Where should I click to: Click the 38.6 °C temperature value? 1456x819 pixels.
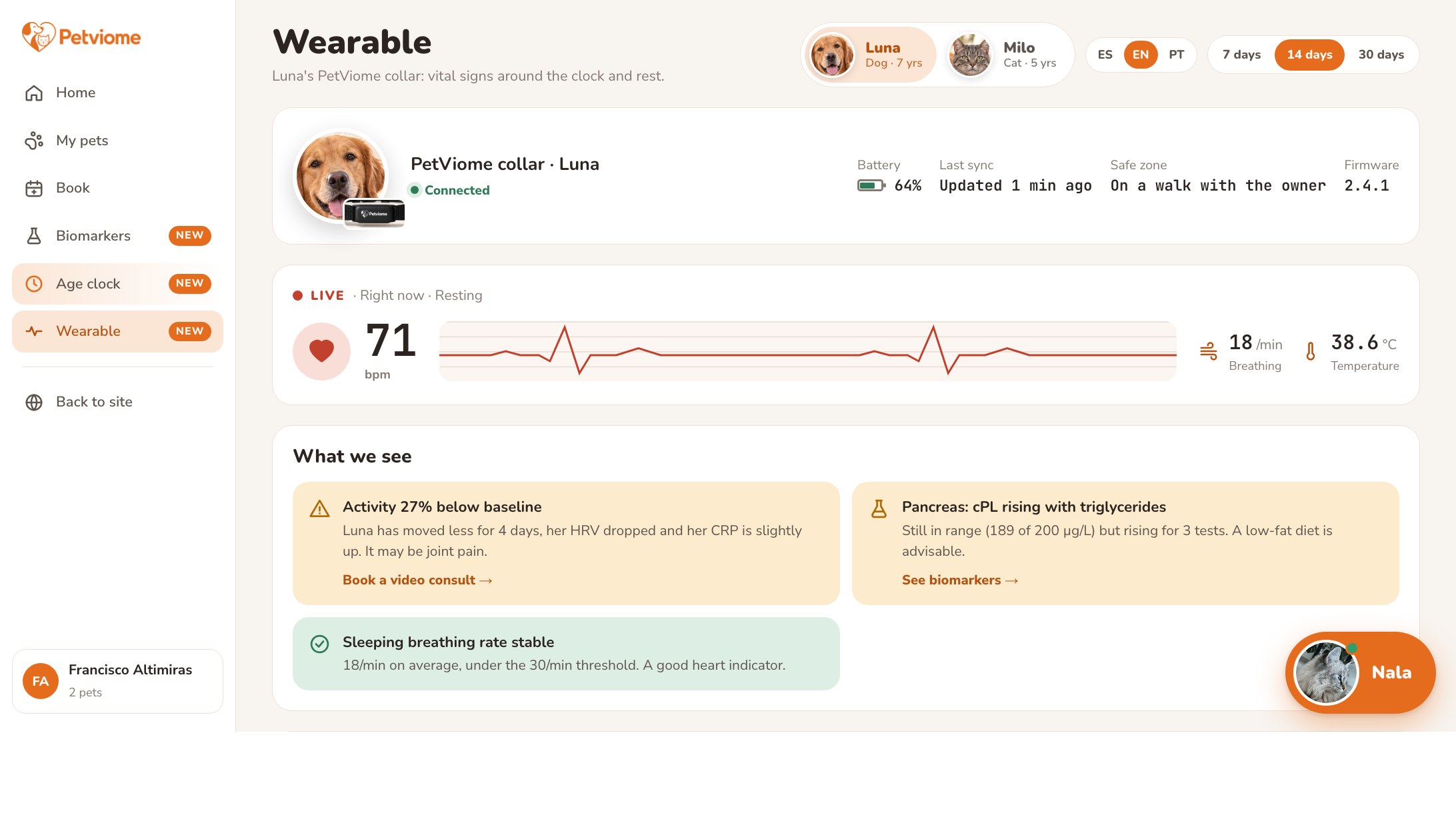[1364, 343]
